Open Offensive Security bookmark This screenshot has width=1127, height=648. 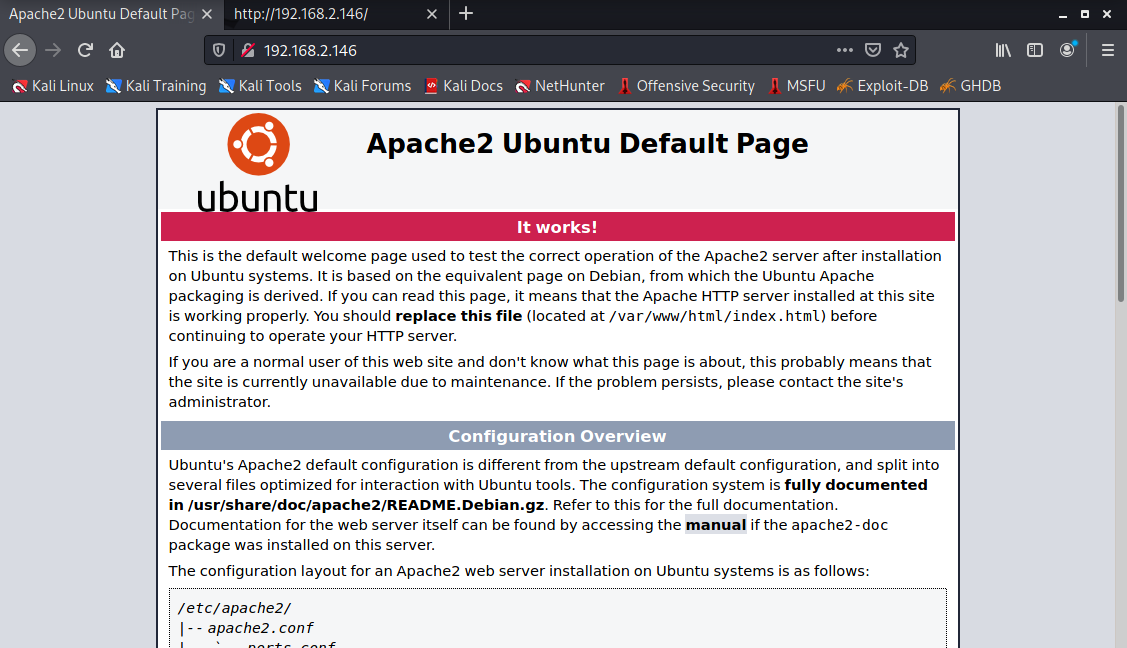tap(686, 86)
